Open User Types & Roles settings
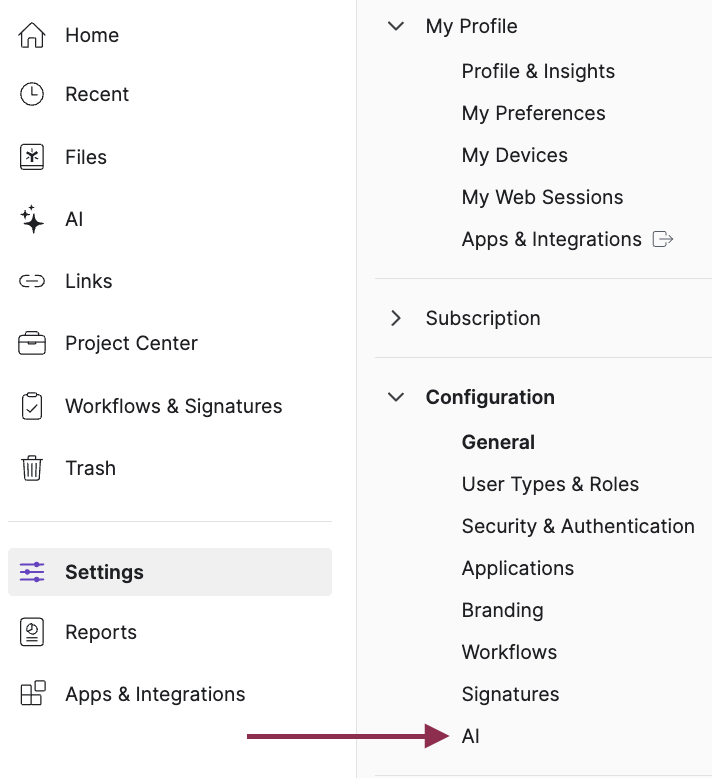Viewport: 712px width, 778px height. [x=550, y=484]
